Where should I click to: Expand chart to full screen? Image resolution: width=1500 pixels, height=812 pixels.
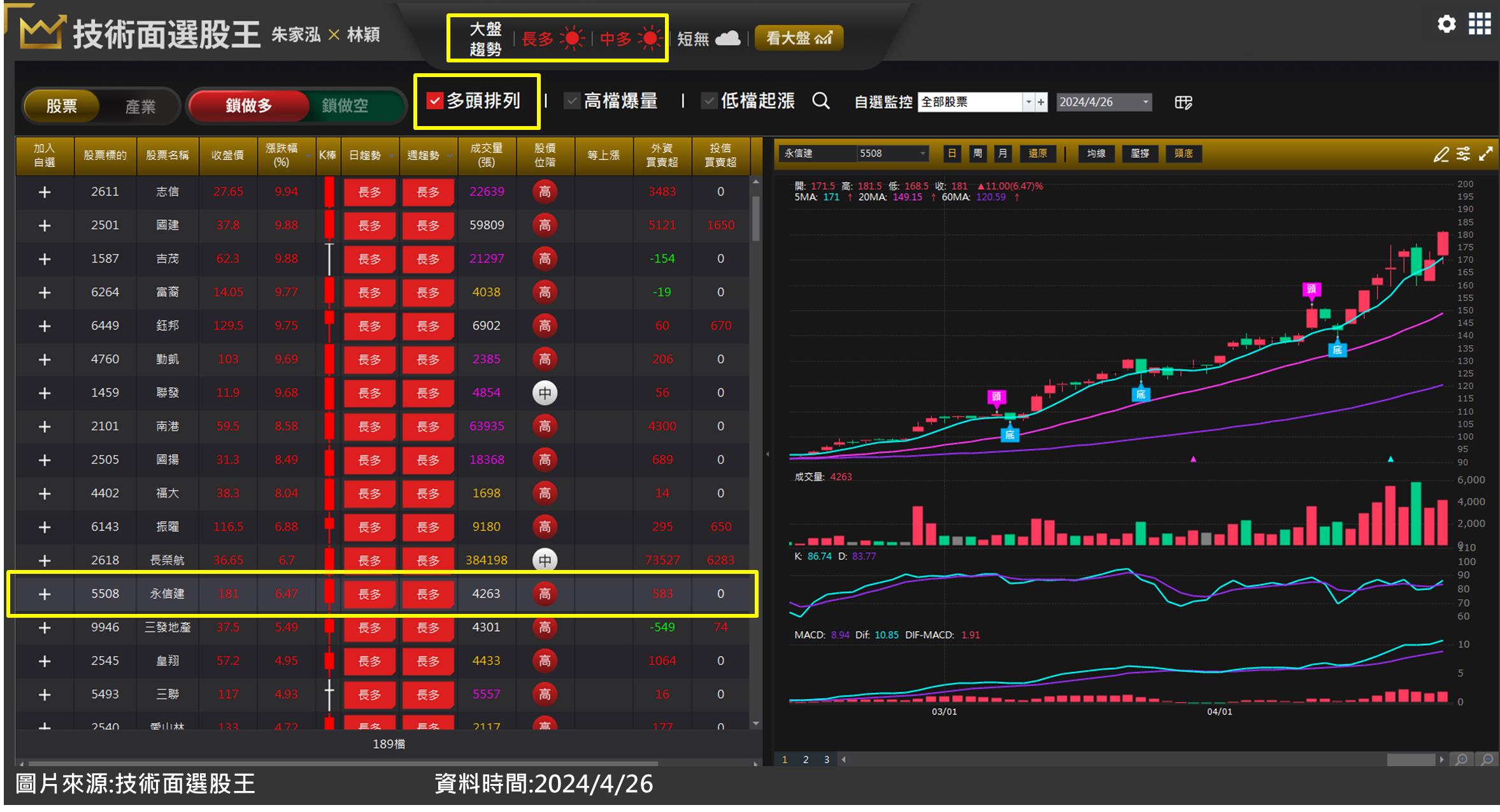[x=1485, y=154]
